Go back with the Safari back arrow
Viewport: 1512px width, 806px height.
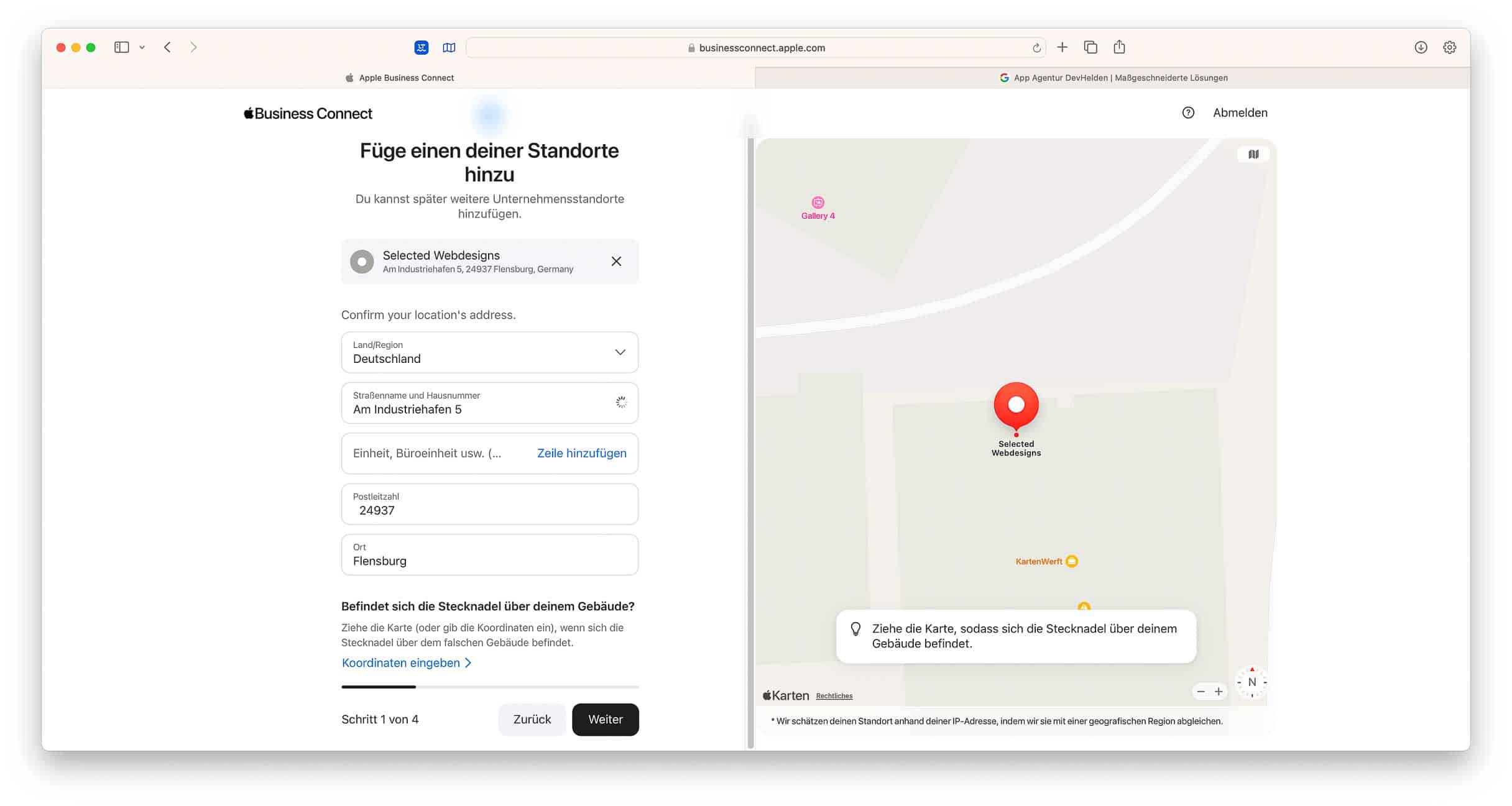click(x=167, y=47)
